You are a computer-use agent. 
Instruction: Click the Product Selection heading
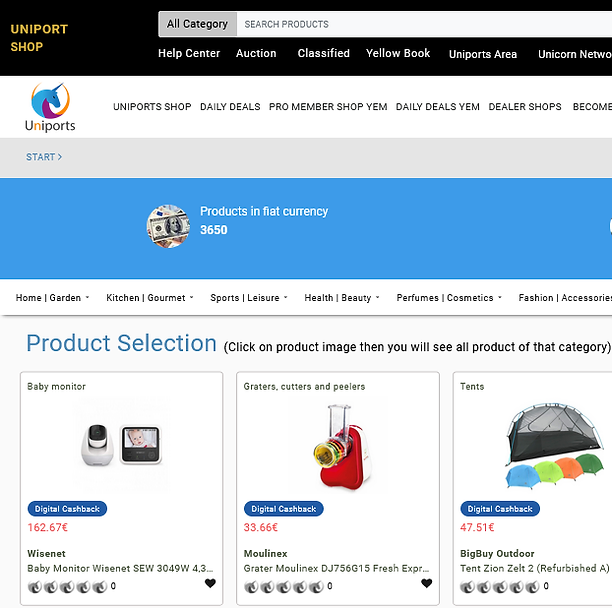click(x=121, y=343)
